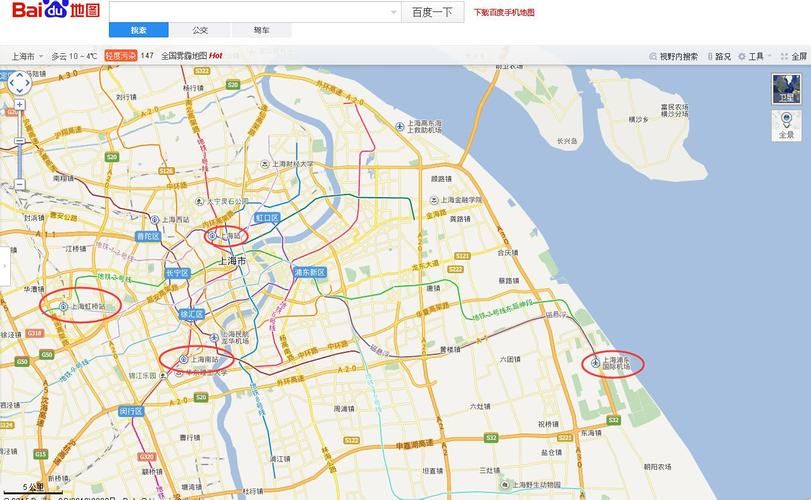Click the Baidu Maps logo
The width and height of the screenshot is (811, 500).
click(x=56, y=9)
